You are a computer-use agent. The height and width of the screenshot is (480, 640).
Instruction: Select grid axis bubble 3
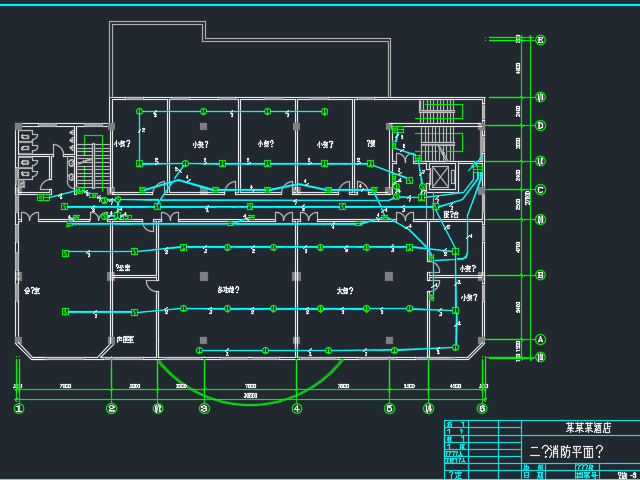tap(204, 408)
